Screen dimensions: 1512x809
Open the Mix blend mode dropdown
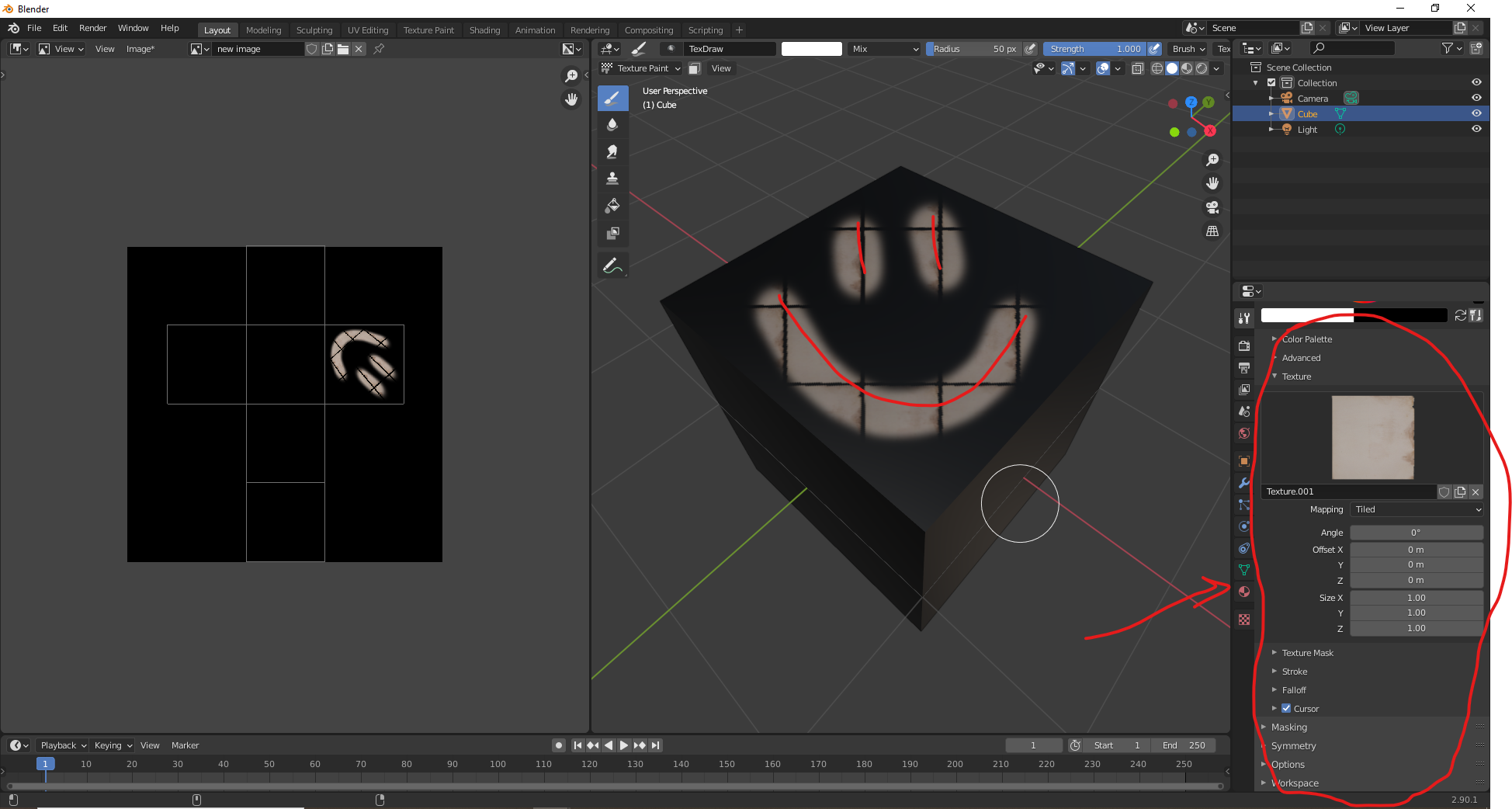click(x=884, y=49)
